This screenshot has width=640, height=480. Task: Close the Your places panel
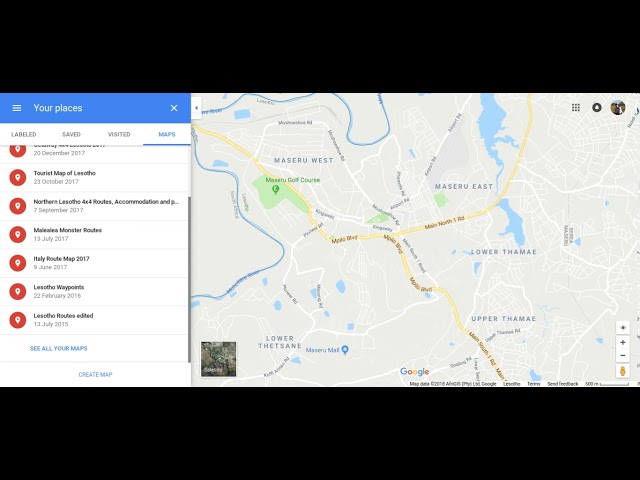point(174,108)
